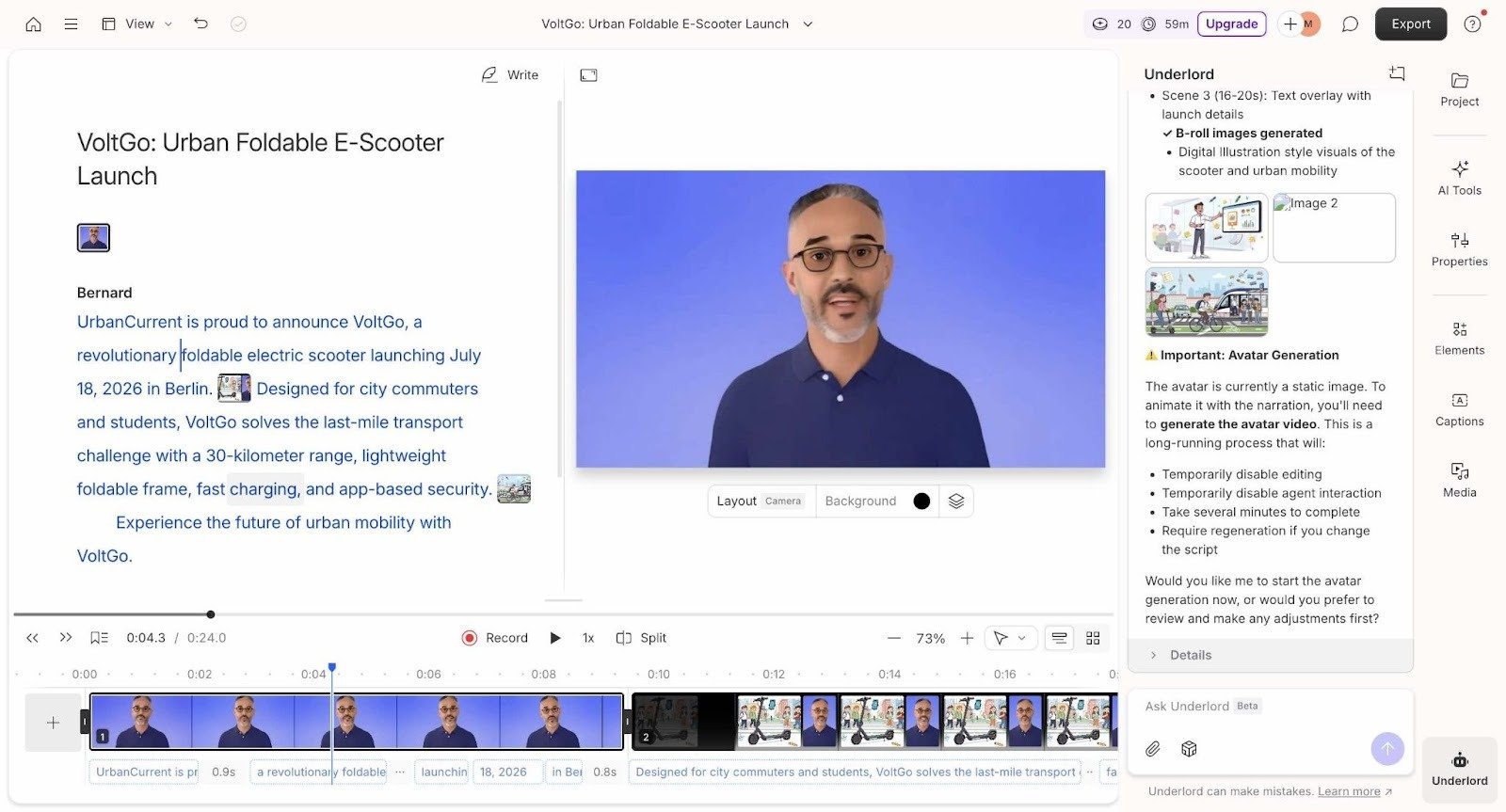Select the Bernard speaker label

tap(104, 293)
